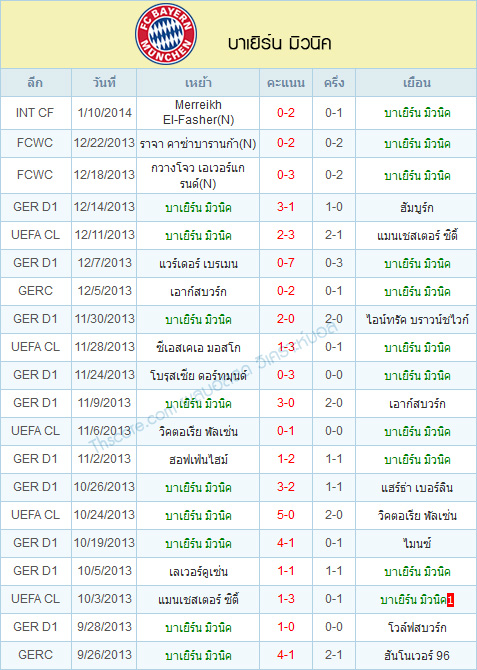Viewport: 477px width, 670px height.
Task: Click the 2-3 score on 12/11/2013 row
Action: click(x=286, y=235)
